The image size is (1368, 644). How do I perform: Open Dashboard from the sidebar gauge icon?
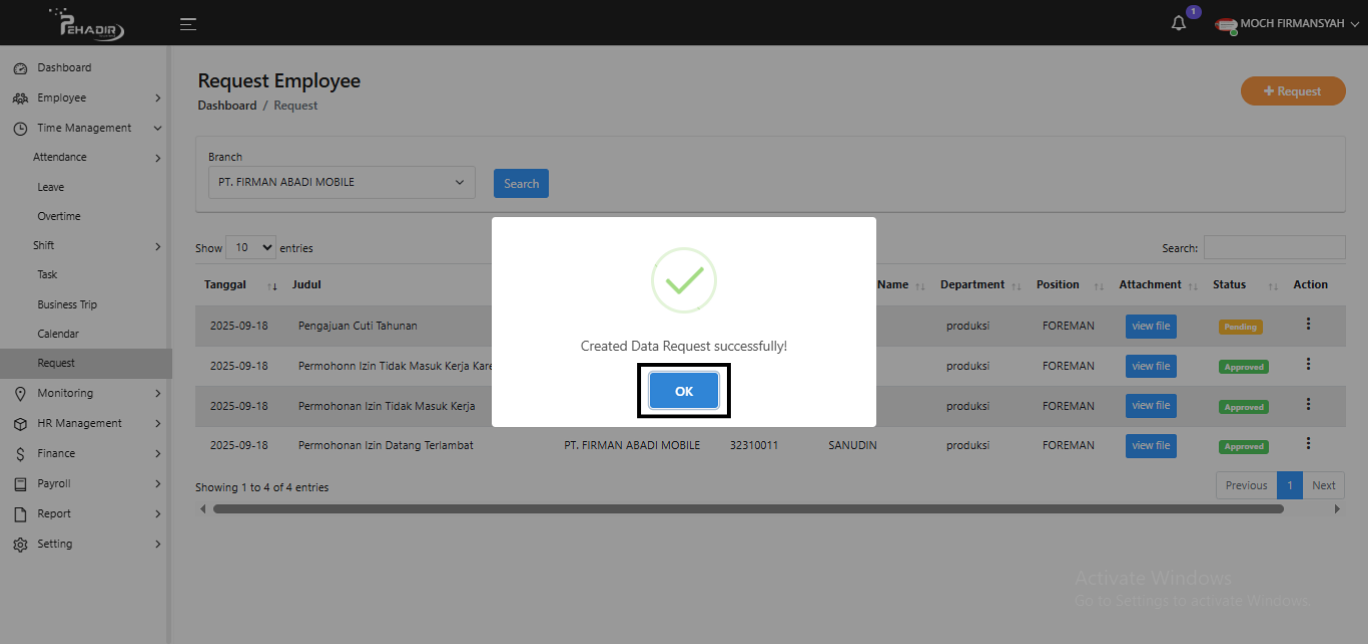point(20,68)
